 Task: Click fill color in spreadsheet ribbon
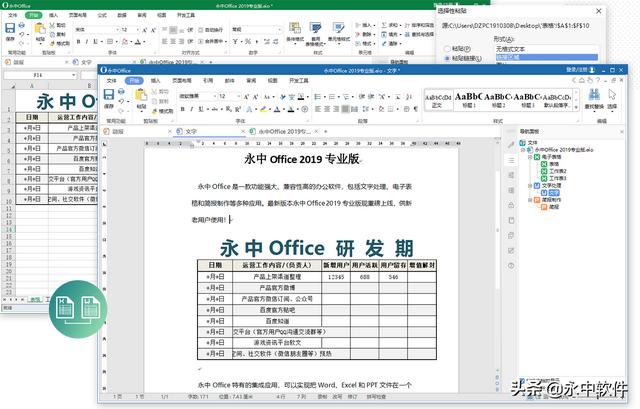(x=125, y=41)
